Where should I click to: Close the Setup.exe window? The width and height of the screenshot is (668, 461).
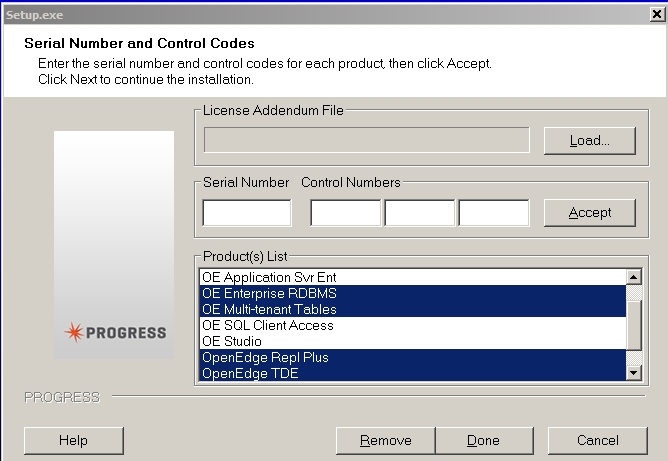point(657,14)
